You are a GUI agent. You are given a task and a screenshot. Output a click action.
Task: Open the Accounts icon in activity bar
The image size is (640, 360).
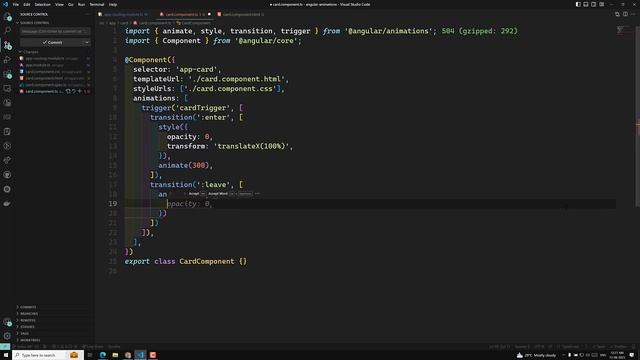point(7,322)
